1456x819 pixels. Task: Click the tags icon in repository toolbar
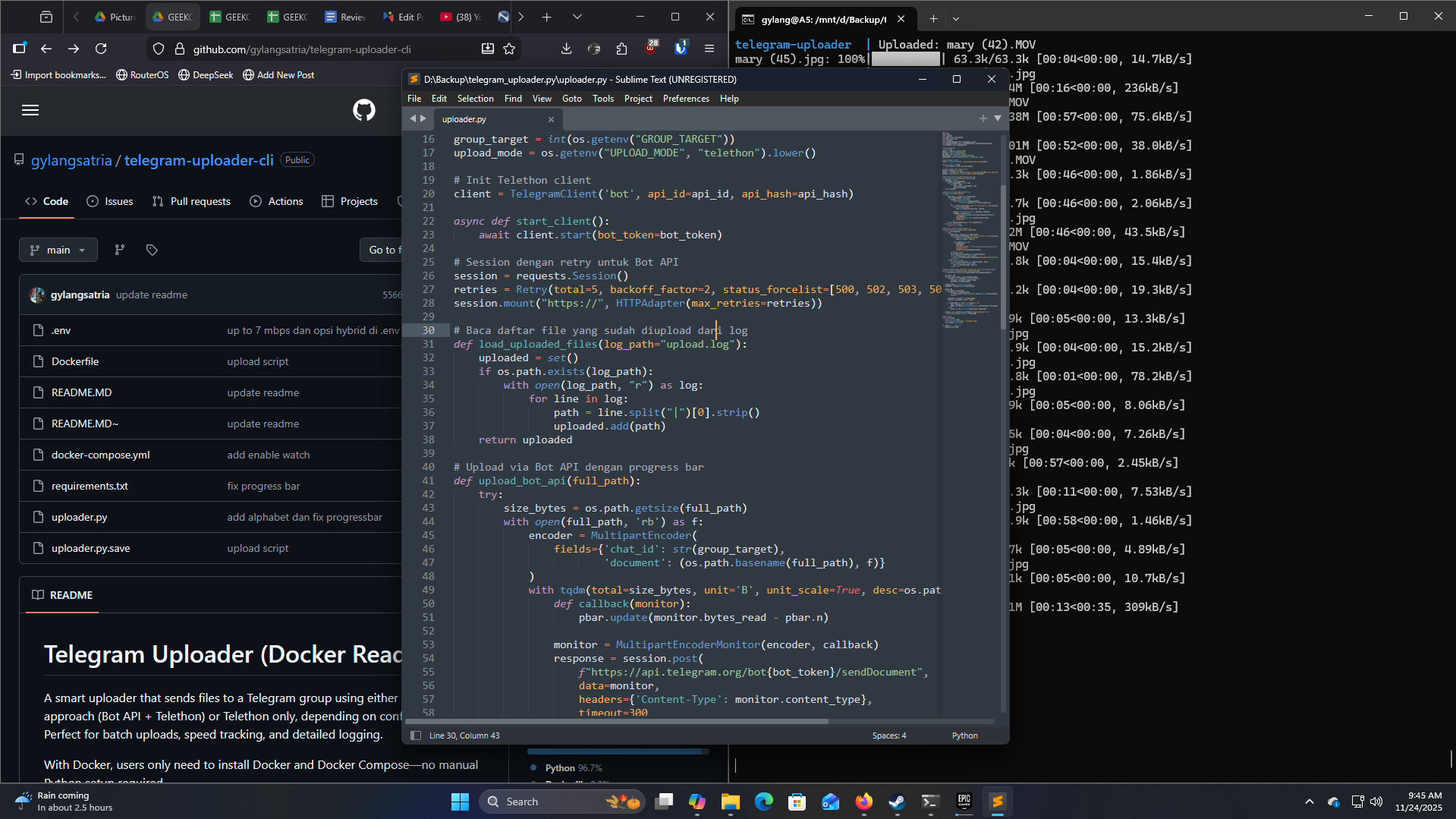point(152,250)
